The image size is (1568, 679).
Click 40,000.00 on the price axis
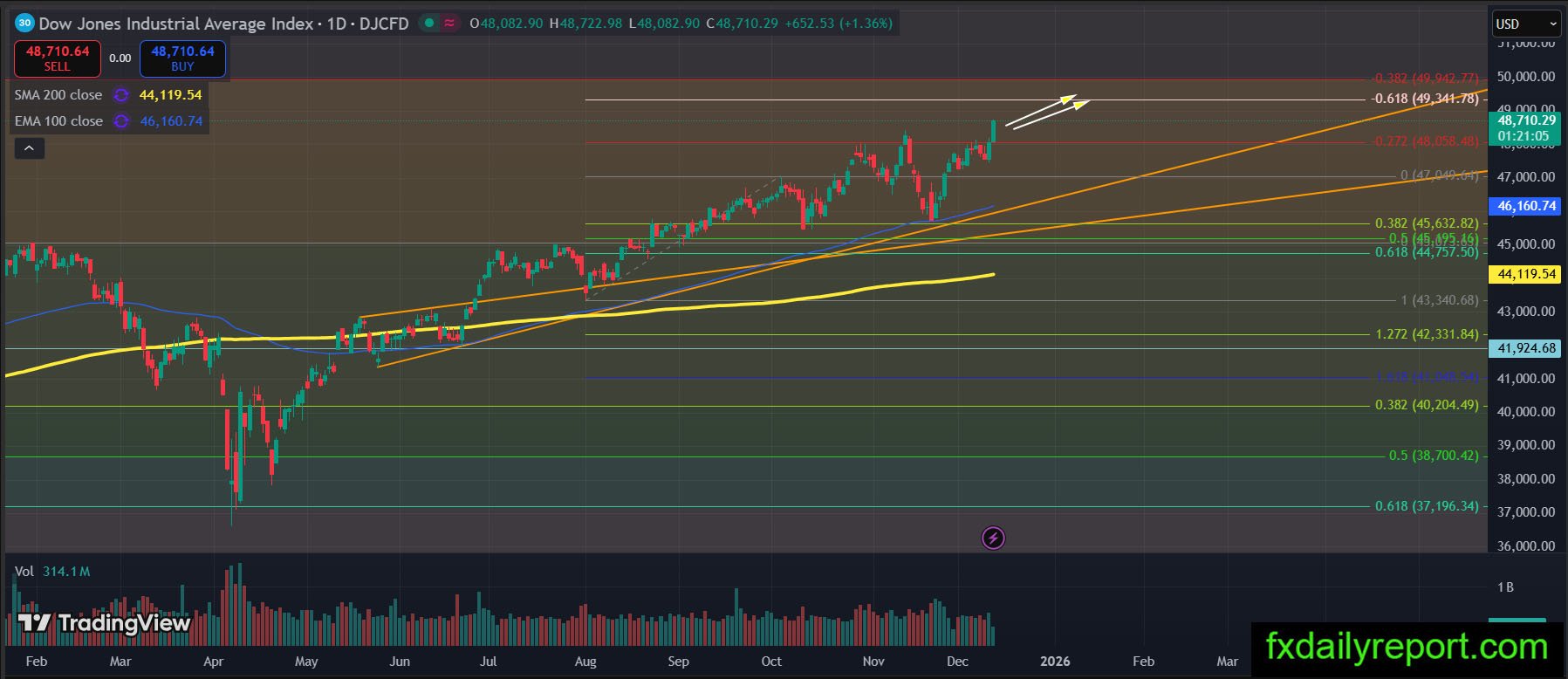[1525, 412]
